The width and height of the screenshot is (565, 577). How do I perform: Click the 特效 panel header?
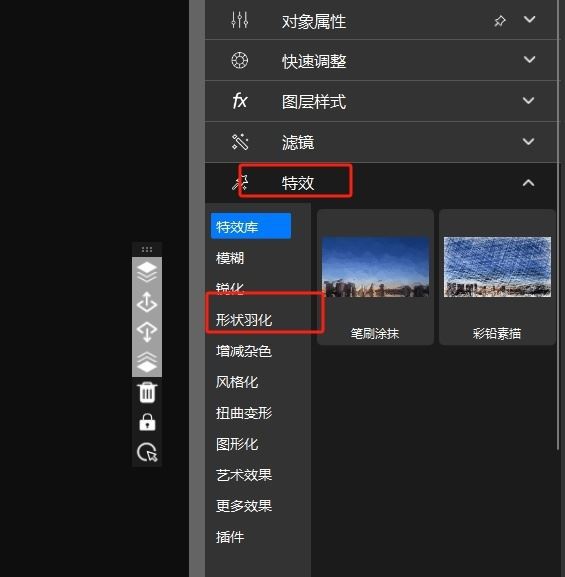pyautogui.click(x=382, y=183)
